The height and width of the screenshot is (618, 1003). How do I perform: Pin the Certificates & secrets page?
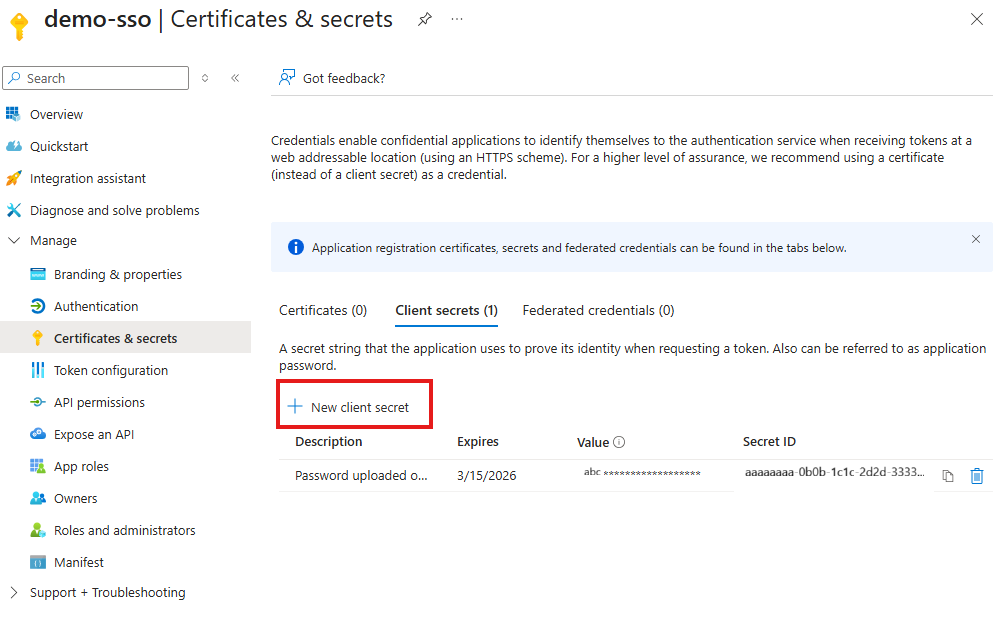pyautogui.click(x=424, y=18)
